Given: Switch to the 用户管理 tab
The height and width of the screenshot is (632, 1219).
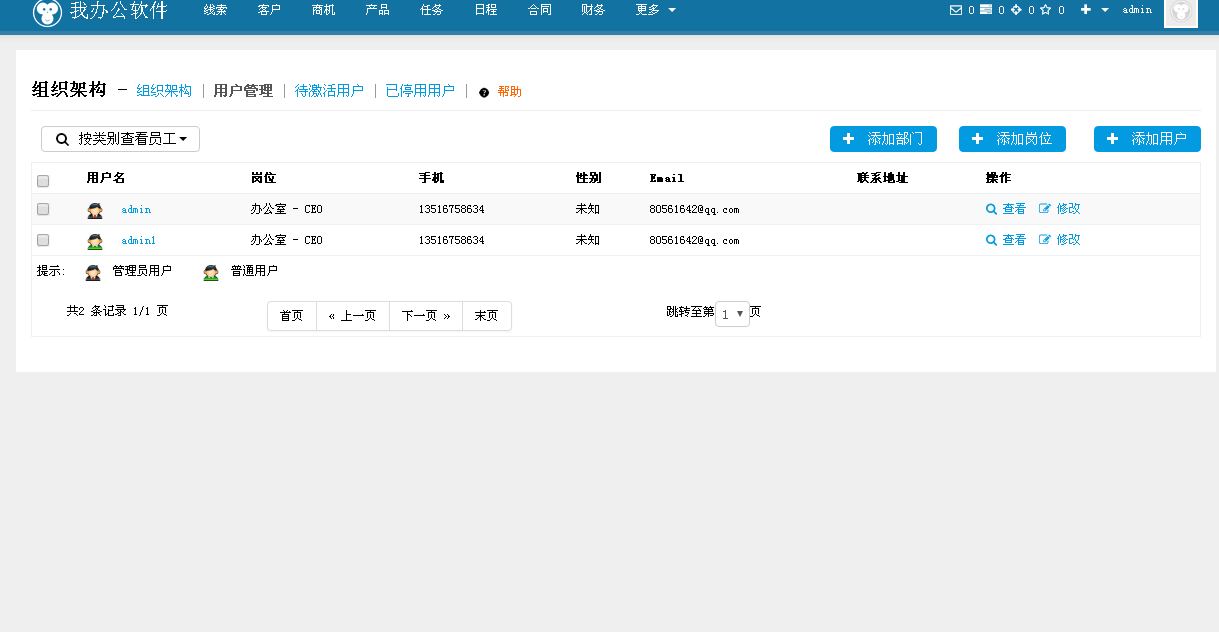Looking at the screenshot, I should tap(243, 91).
